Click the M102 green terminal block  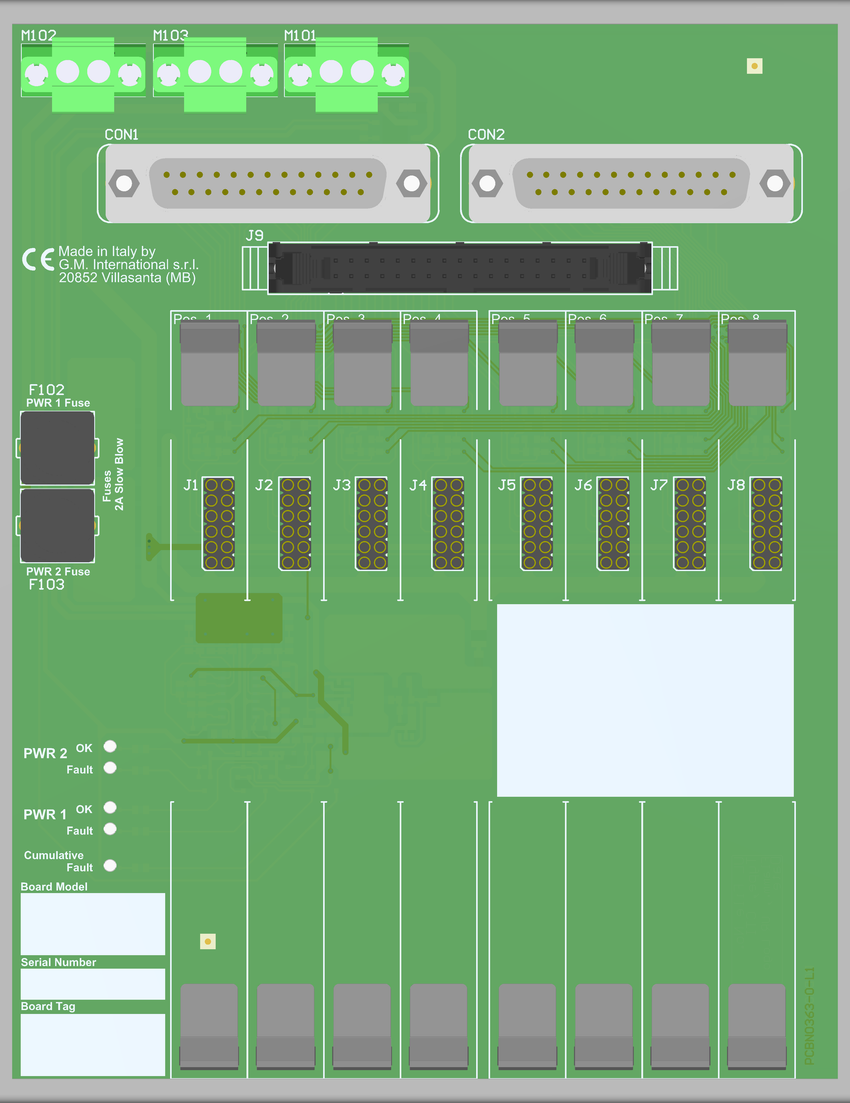83,74
